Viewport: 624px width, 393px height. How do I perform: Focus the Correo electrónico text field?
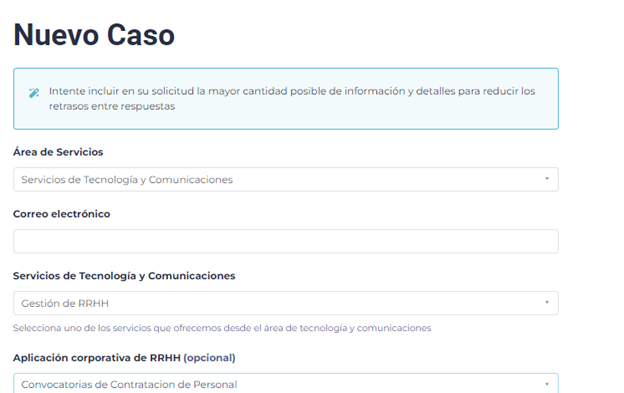[286, 241]
